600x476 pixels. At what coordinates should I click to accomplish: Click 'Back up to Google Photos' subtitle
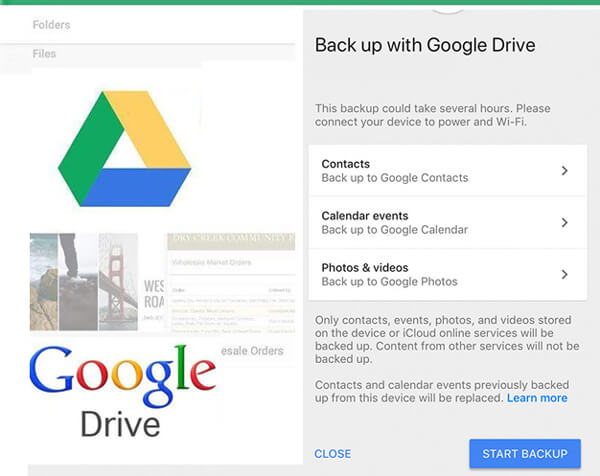pos(390,282)
